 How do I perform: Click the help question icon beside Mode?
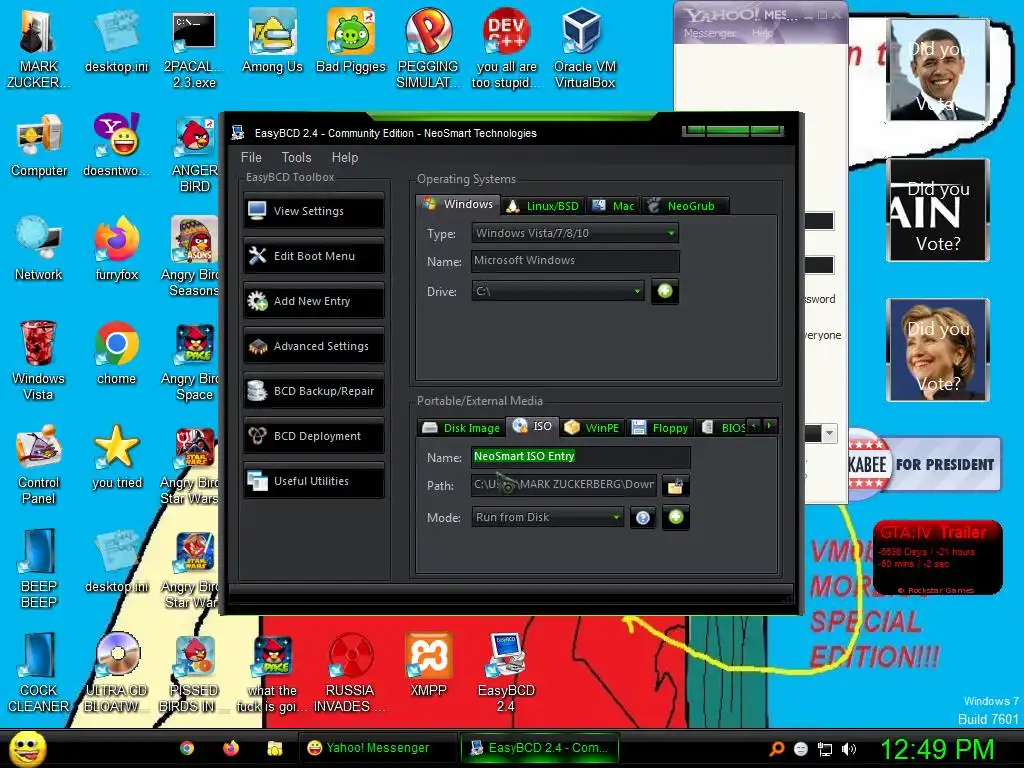click(643, 518)
